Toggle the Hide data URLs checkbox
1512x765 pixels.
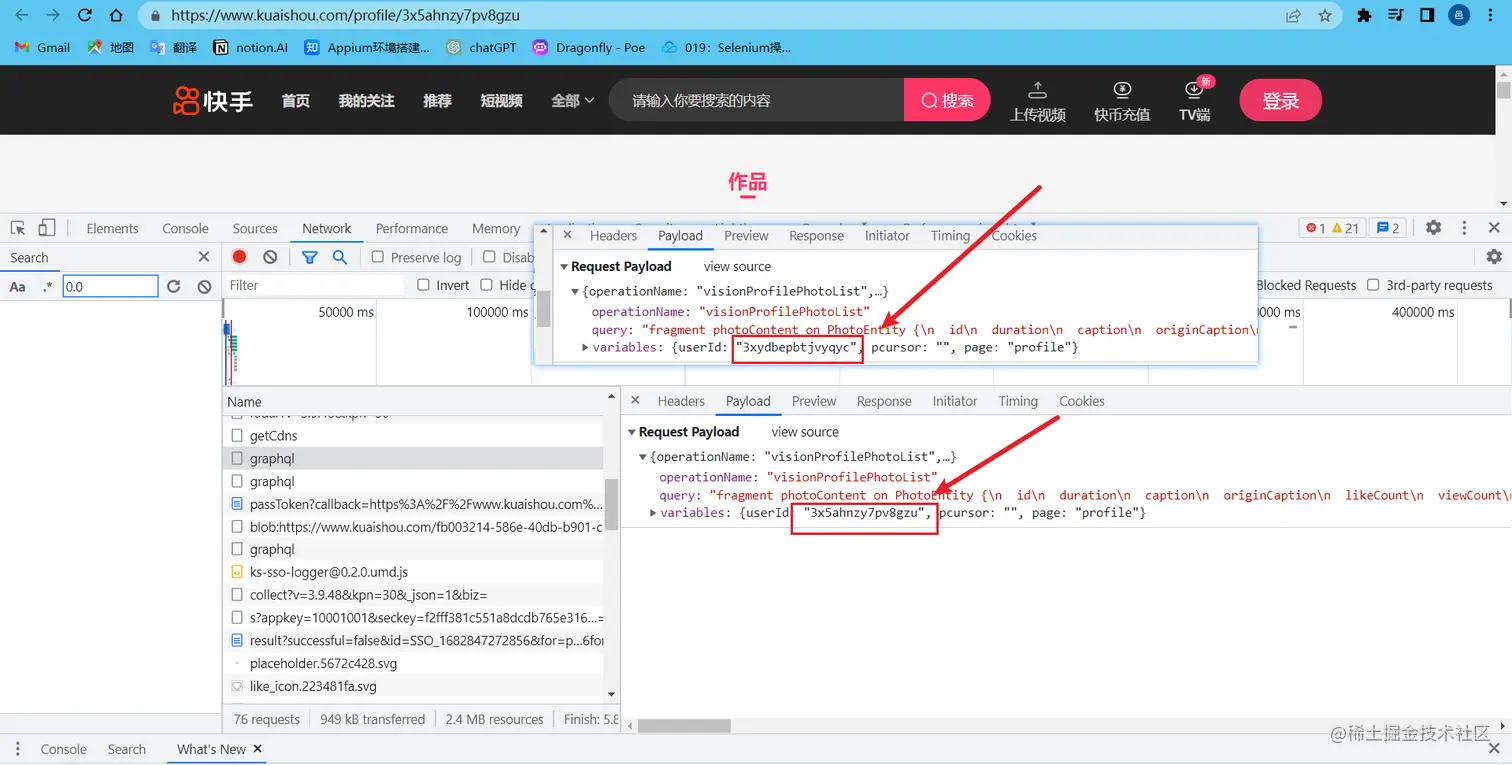point(487,285)
